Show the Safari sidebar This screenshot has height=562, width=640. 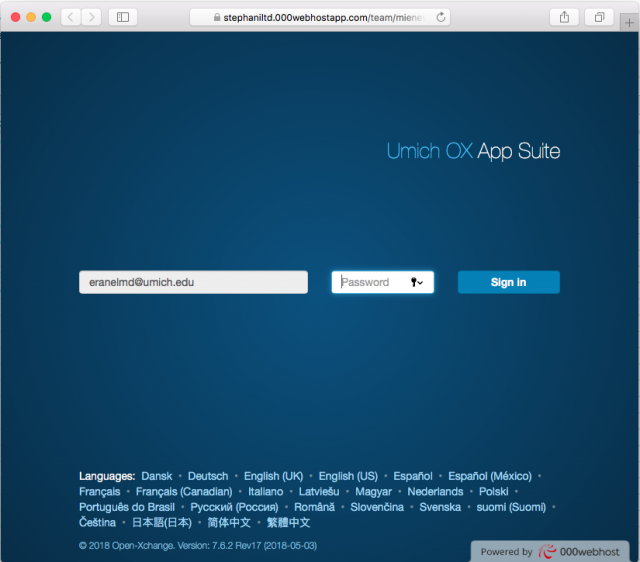[123, 17]
